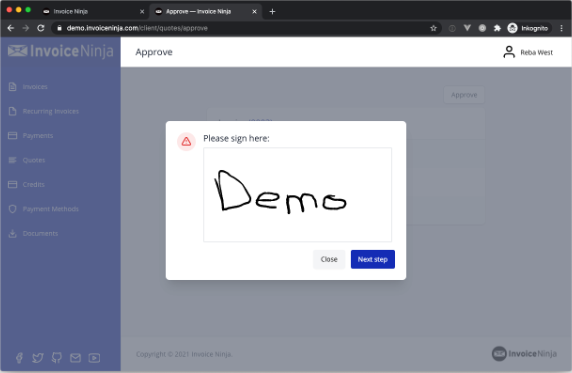The image size is (572, 373).
Task: Click the InvoiceNinja footer logo
Action: tap(524, 354)
